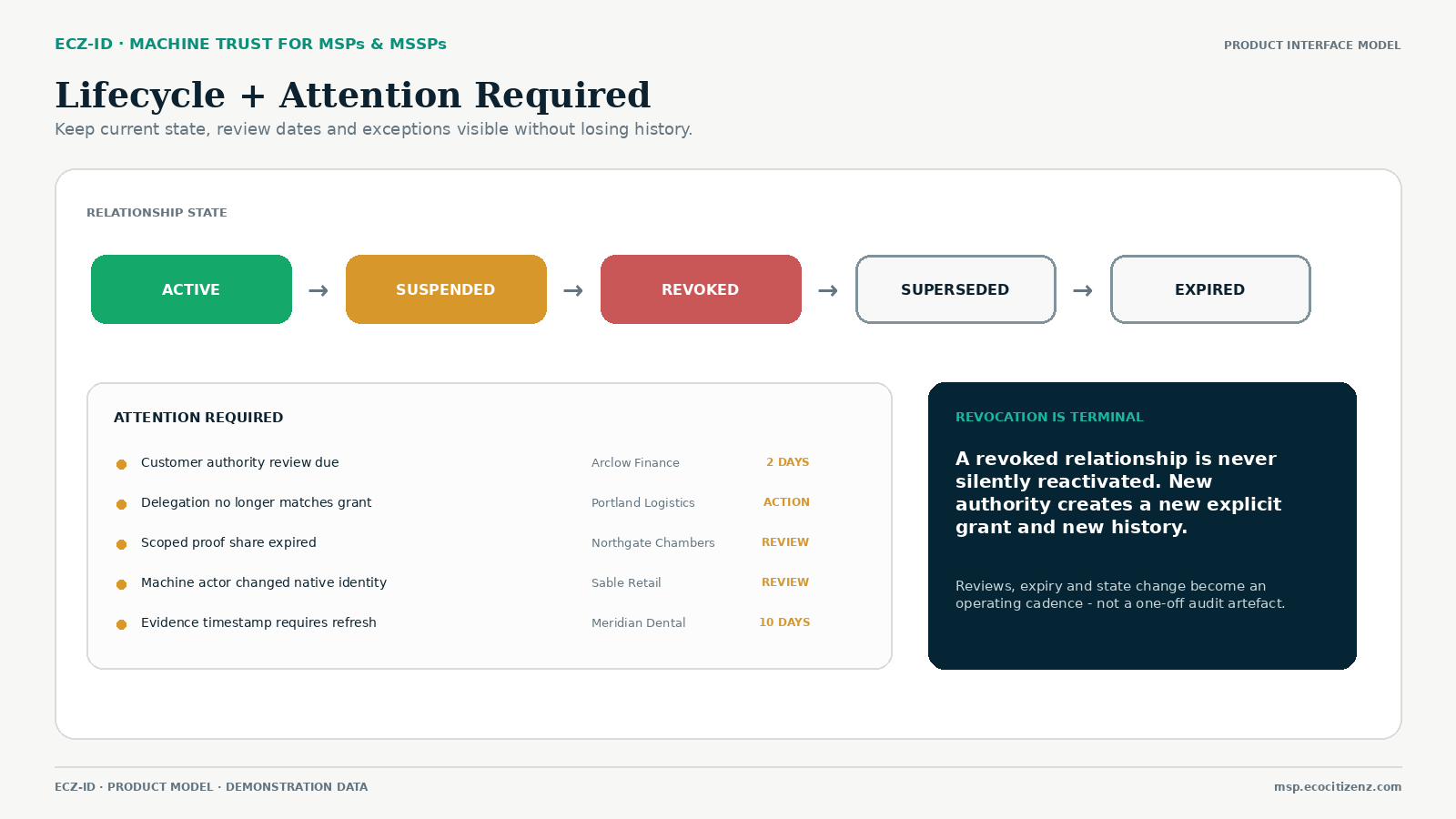The height and width of the screenshot is (819, 1456).
Task: Click orange dot beside Machine actor changed native identity
Action: [121, 584]
